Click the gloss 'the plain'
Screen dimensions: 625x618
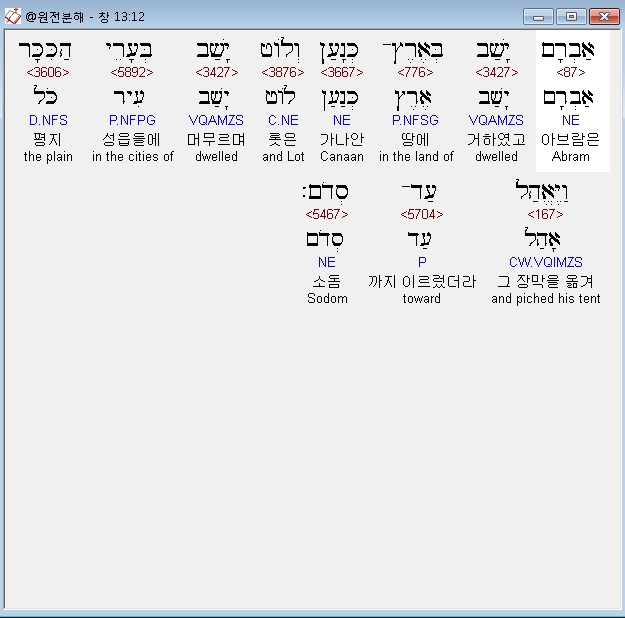point(48,156)
